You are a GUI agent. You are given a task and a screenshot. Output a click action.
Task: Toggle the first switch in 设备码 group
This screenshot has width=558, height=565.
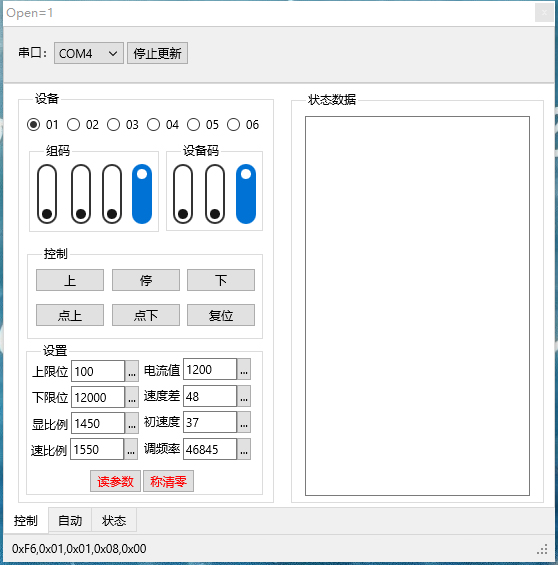(x=183, y=194)
